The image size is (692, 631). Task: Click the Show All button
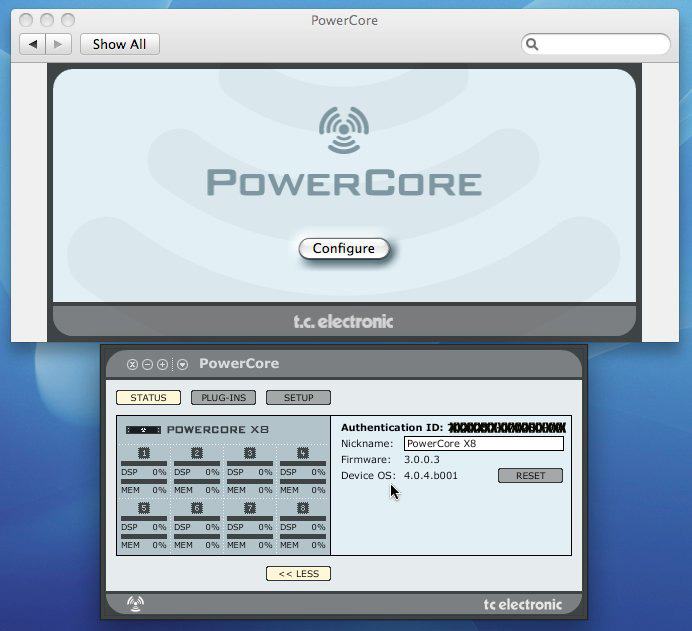pos(120,44)
